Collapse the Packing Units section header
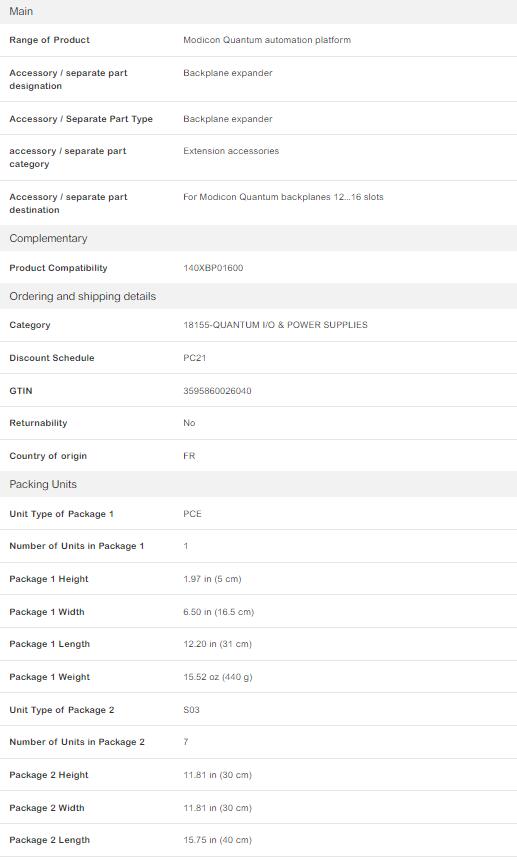The height and width of the screenshot is (861, 517). (x=258, y=484)
